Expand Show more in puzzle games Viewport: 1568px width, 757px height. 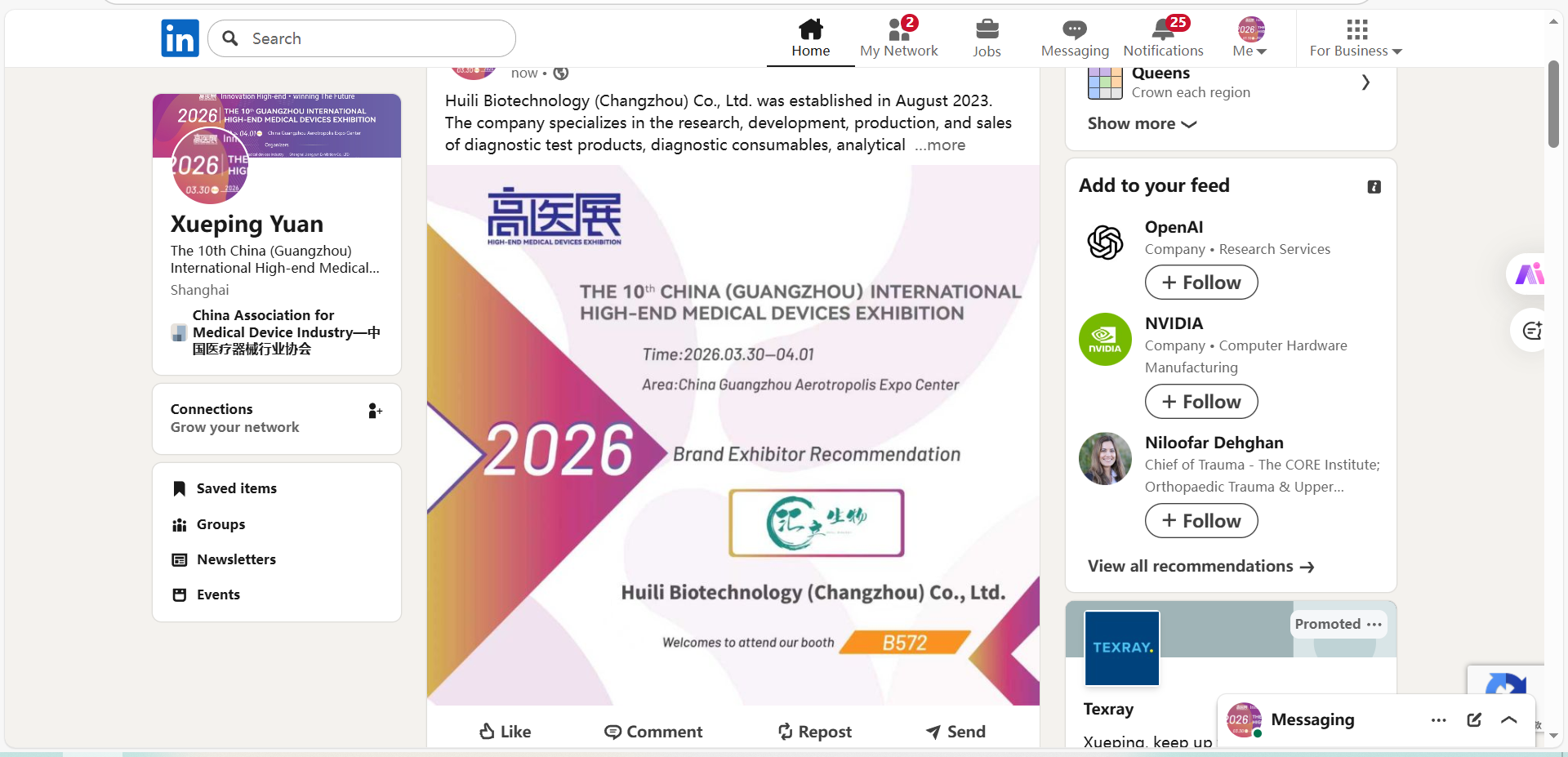tap(1142, 124)
